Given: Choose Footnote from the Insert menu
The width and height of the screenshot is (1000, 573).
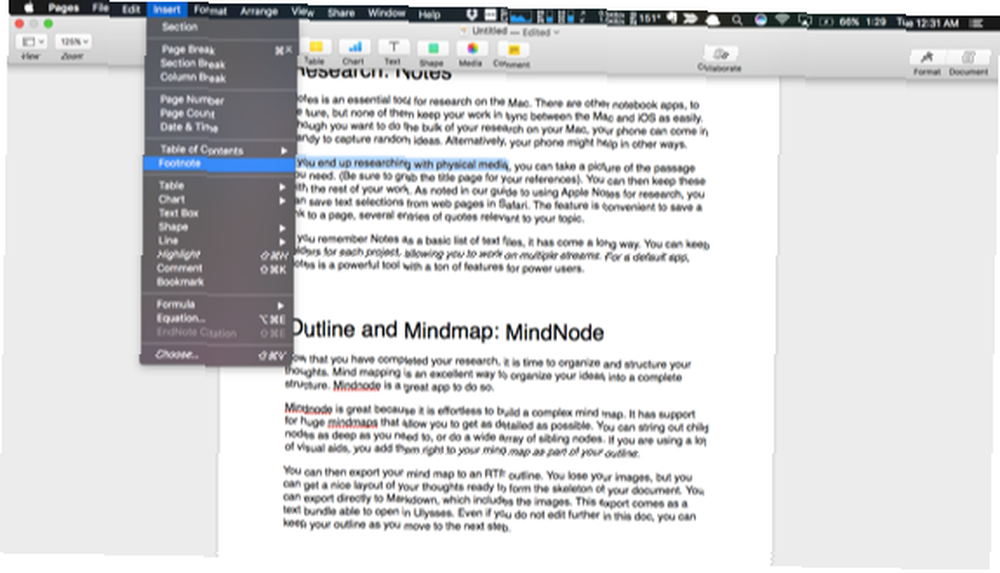Looking at the screenshot, I should click(220, 163).
